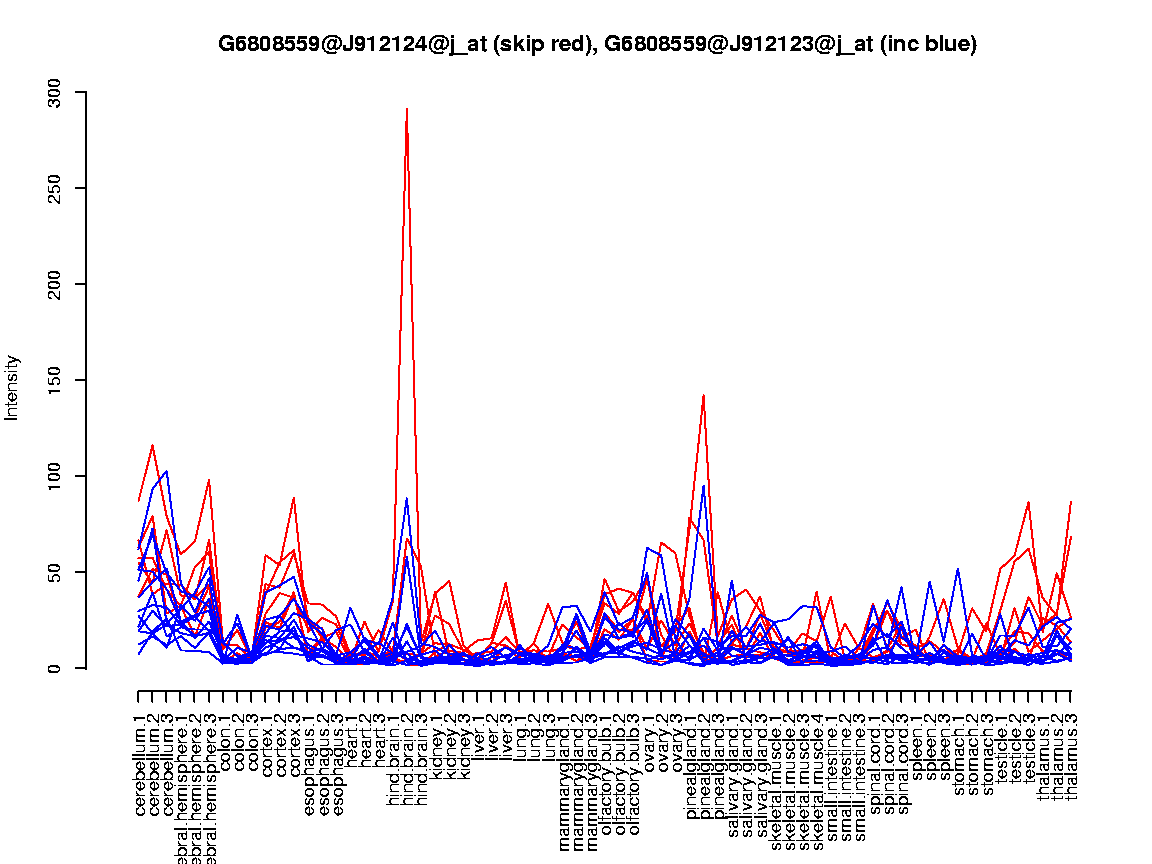Click the "Intensity" y-axis label
The height and width of the screenshot is (864, 1152).
[x=13, y=387]
